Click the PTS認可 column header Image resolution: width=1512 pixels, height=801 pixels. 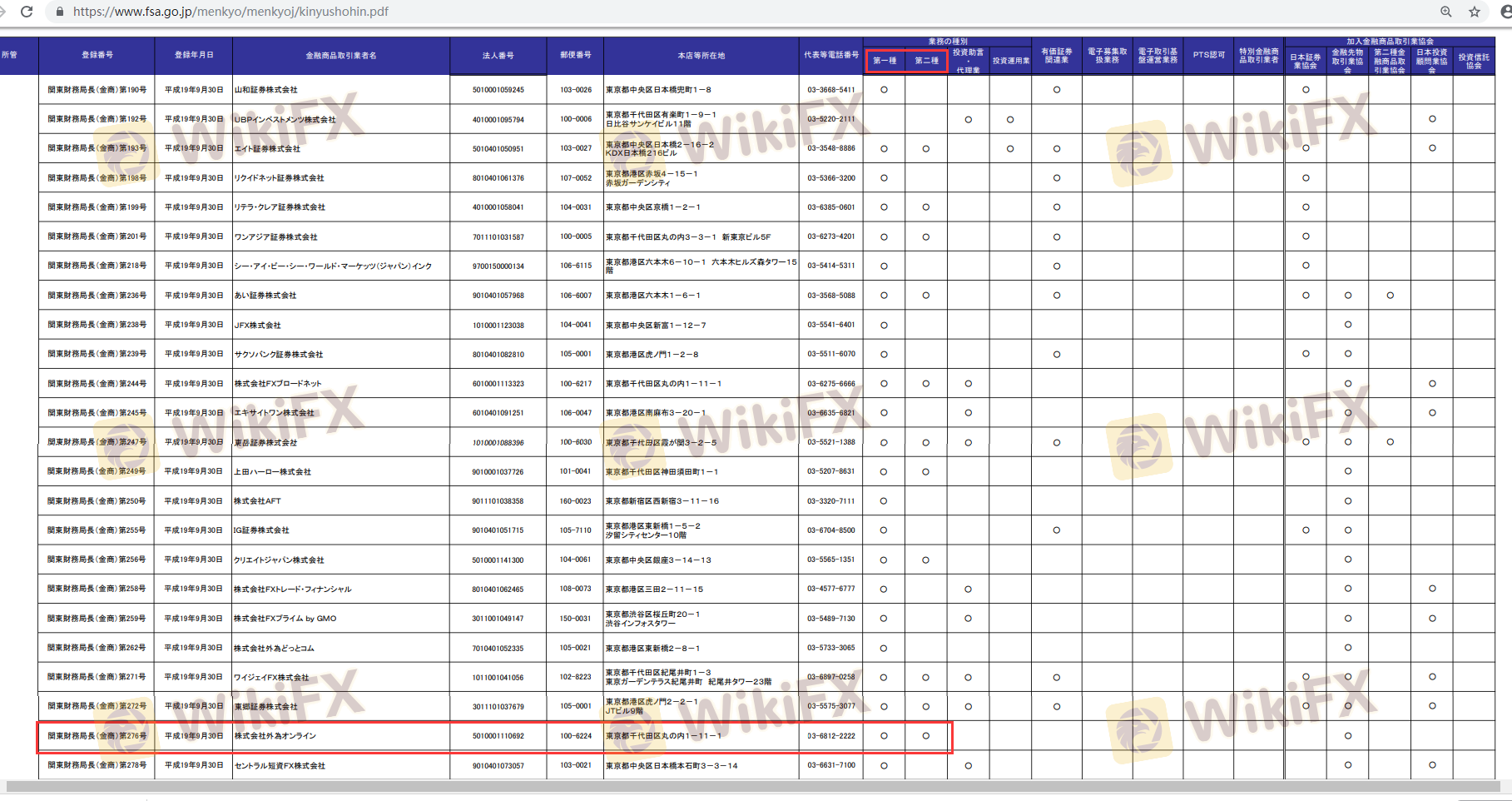point(1208,55)
